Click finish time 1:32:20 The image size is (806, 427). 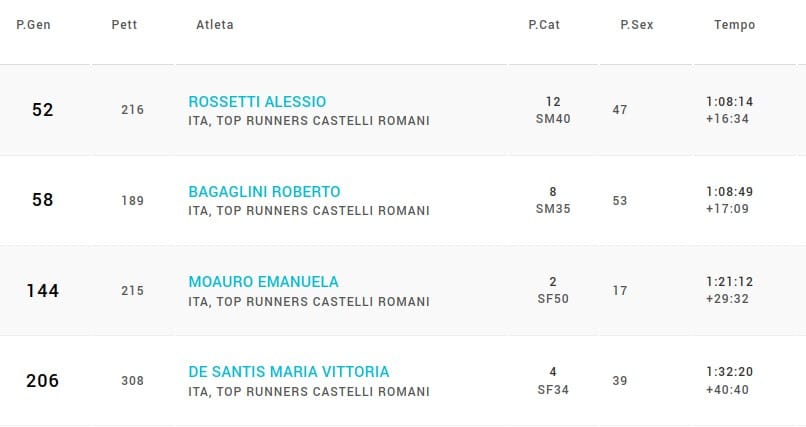(729, 372)
